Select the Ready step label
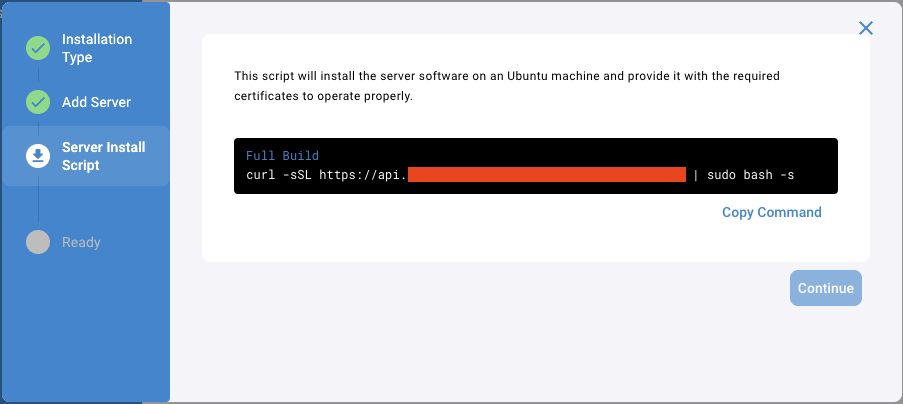 (81, 242)
